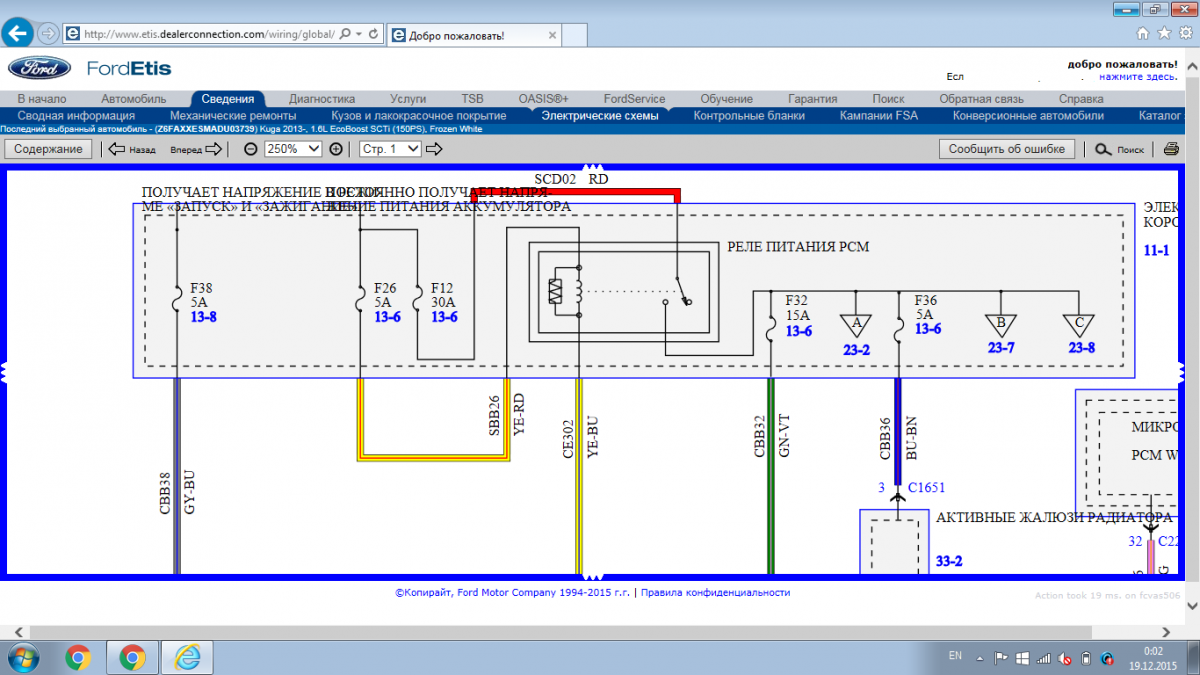Click the browser address bar URL field
The height and width of the screenshot is (675, 1200).
[x=209, y=34]
